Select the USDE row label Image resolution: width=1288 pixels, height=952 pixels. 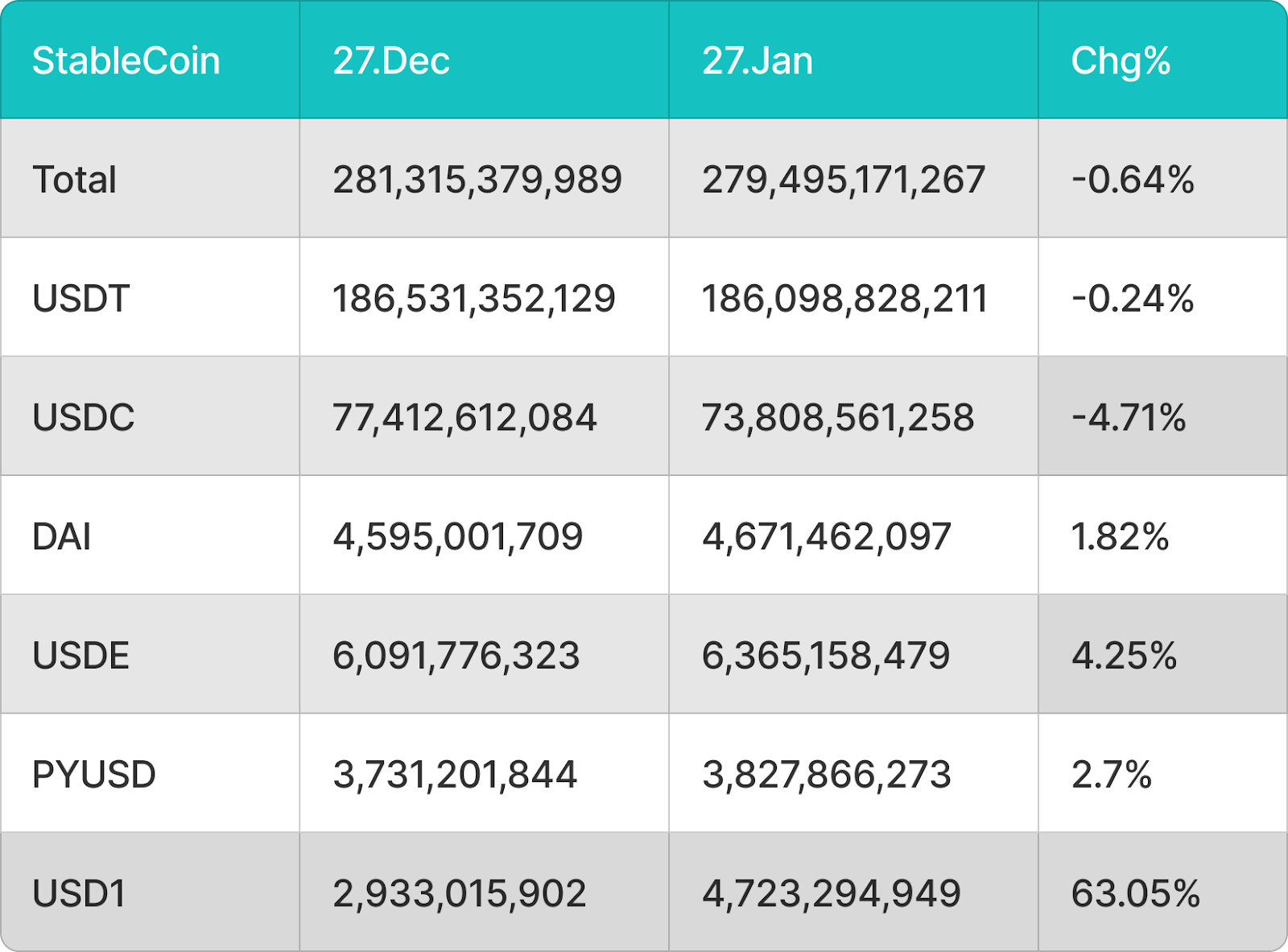point(80,656)
